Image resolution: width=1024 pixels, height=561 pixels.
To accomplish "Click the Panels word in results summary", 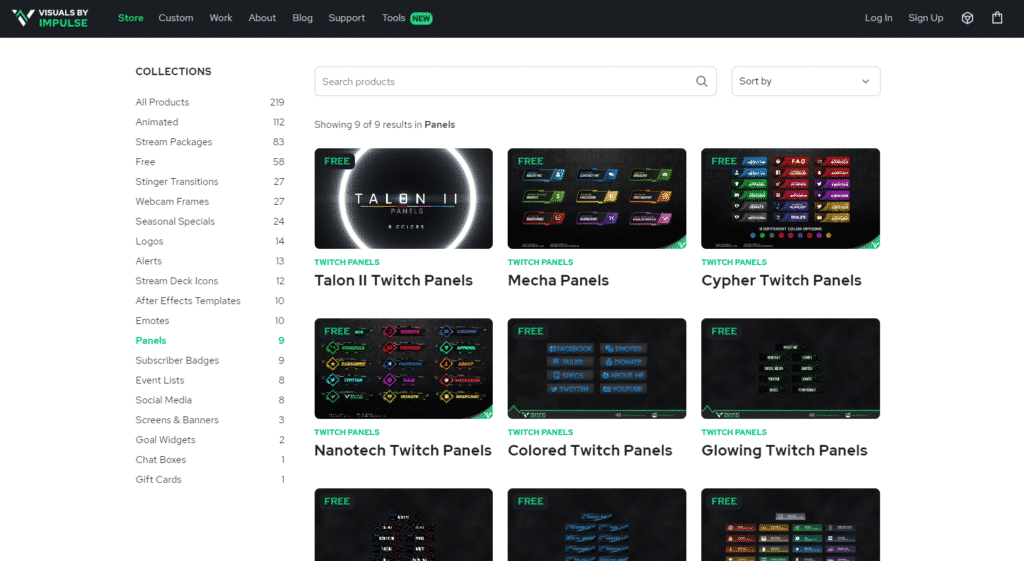I will coord(440,125).
